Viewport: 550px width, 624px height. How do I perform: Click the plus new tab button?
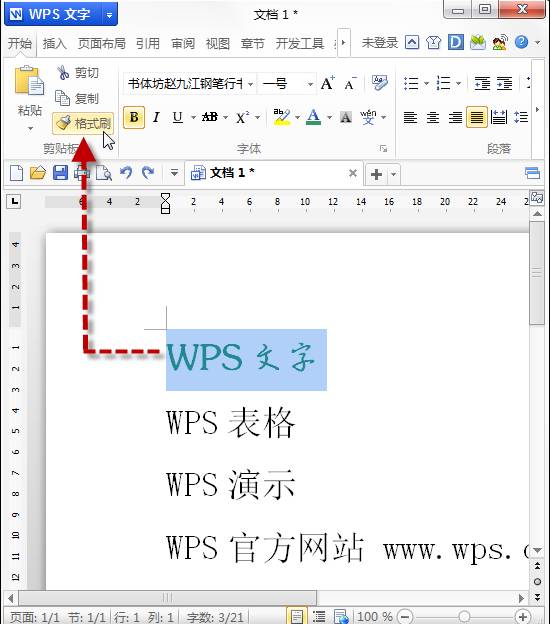[376, 174]
